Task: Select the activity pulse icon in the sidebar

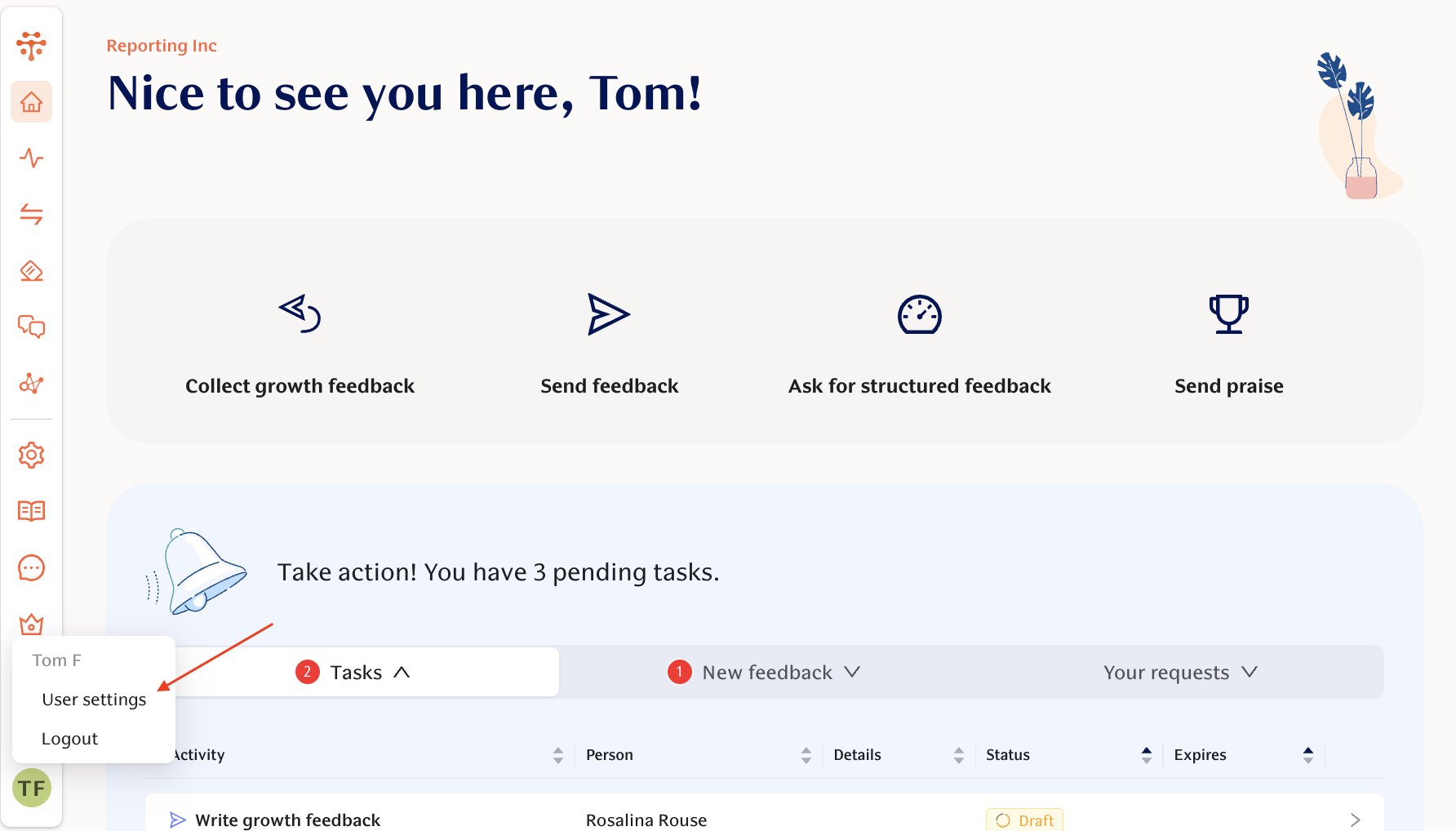Action: click(31, 158)
